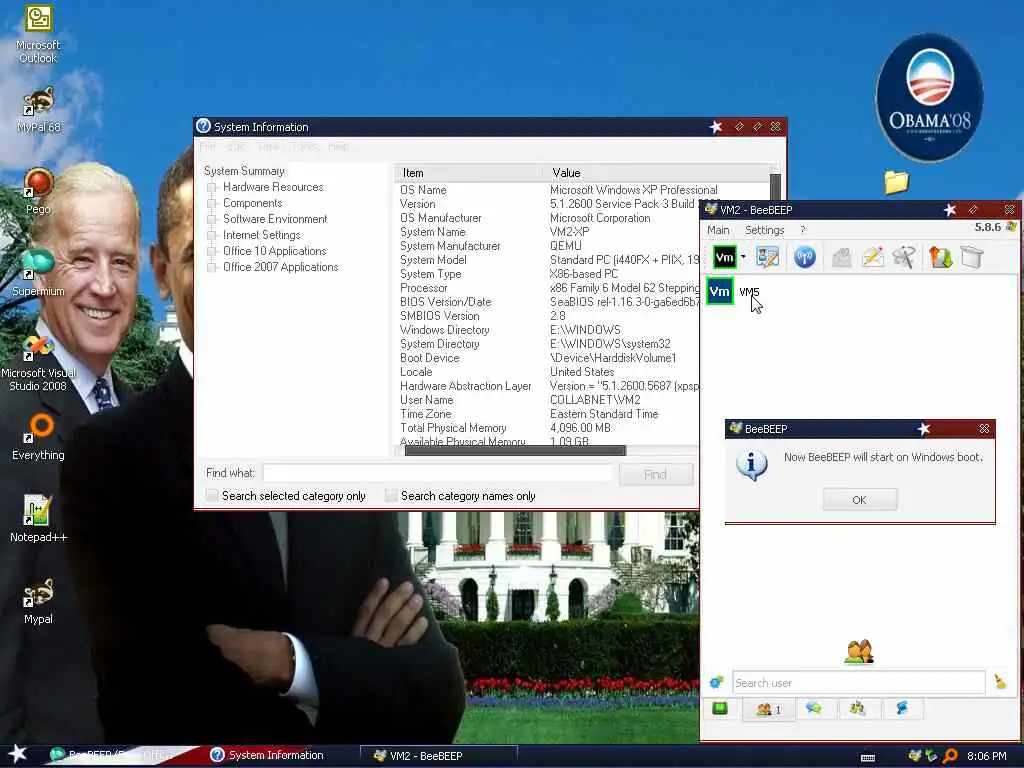Select the OS Name row
This screenshot has height=768, width=1024.
[x=558, y=190]
